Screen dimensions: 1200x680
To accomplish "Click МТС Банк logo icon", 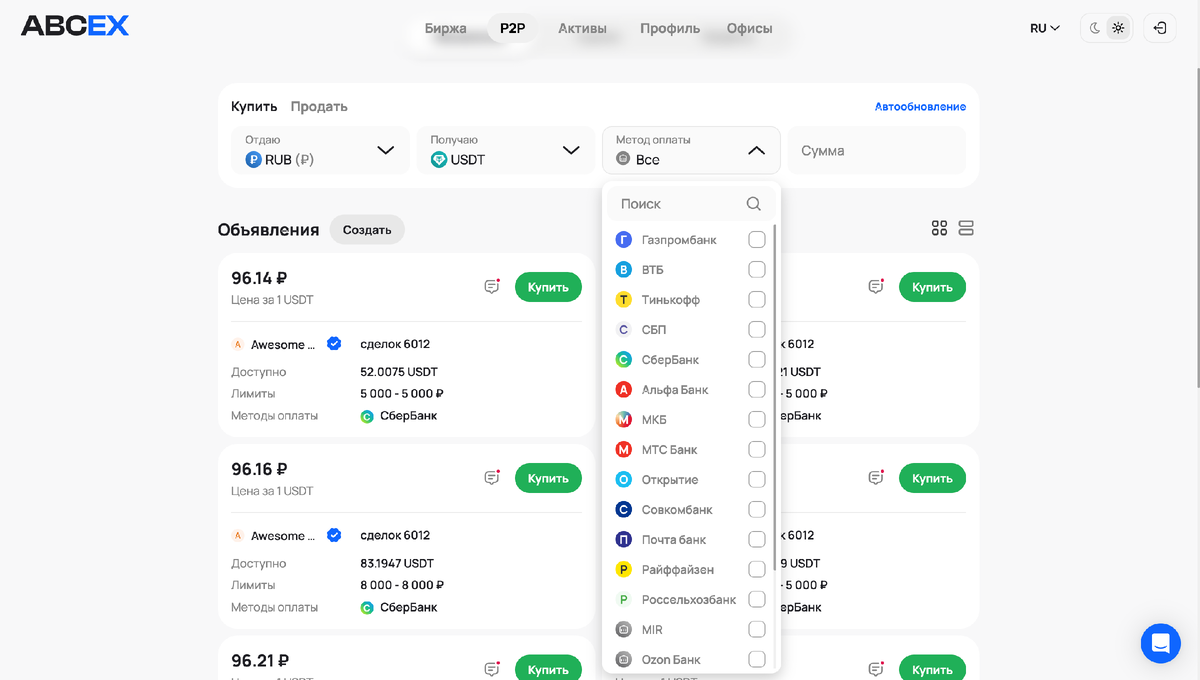I will pos(623,450).
